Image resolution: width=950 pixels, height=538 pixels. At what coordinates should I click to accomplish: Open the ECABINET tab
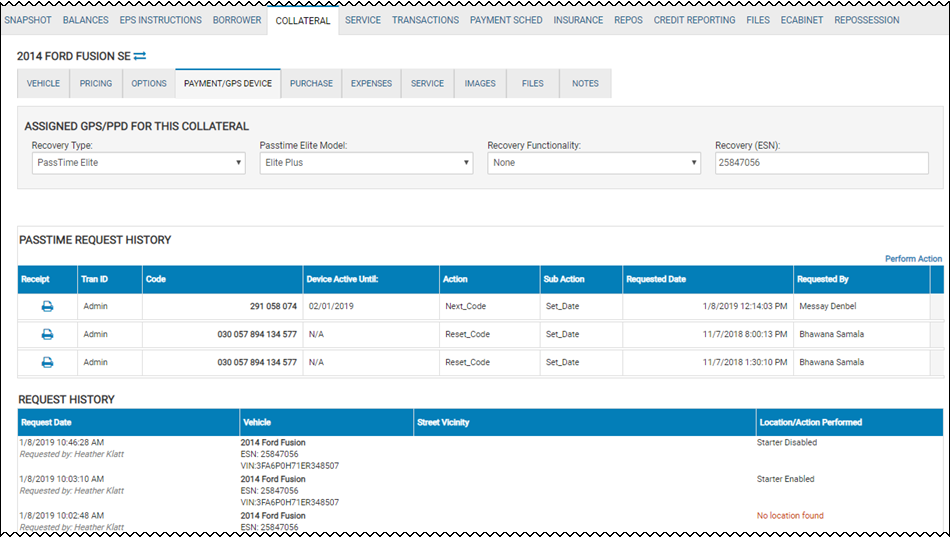click(x=802, y=20)
